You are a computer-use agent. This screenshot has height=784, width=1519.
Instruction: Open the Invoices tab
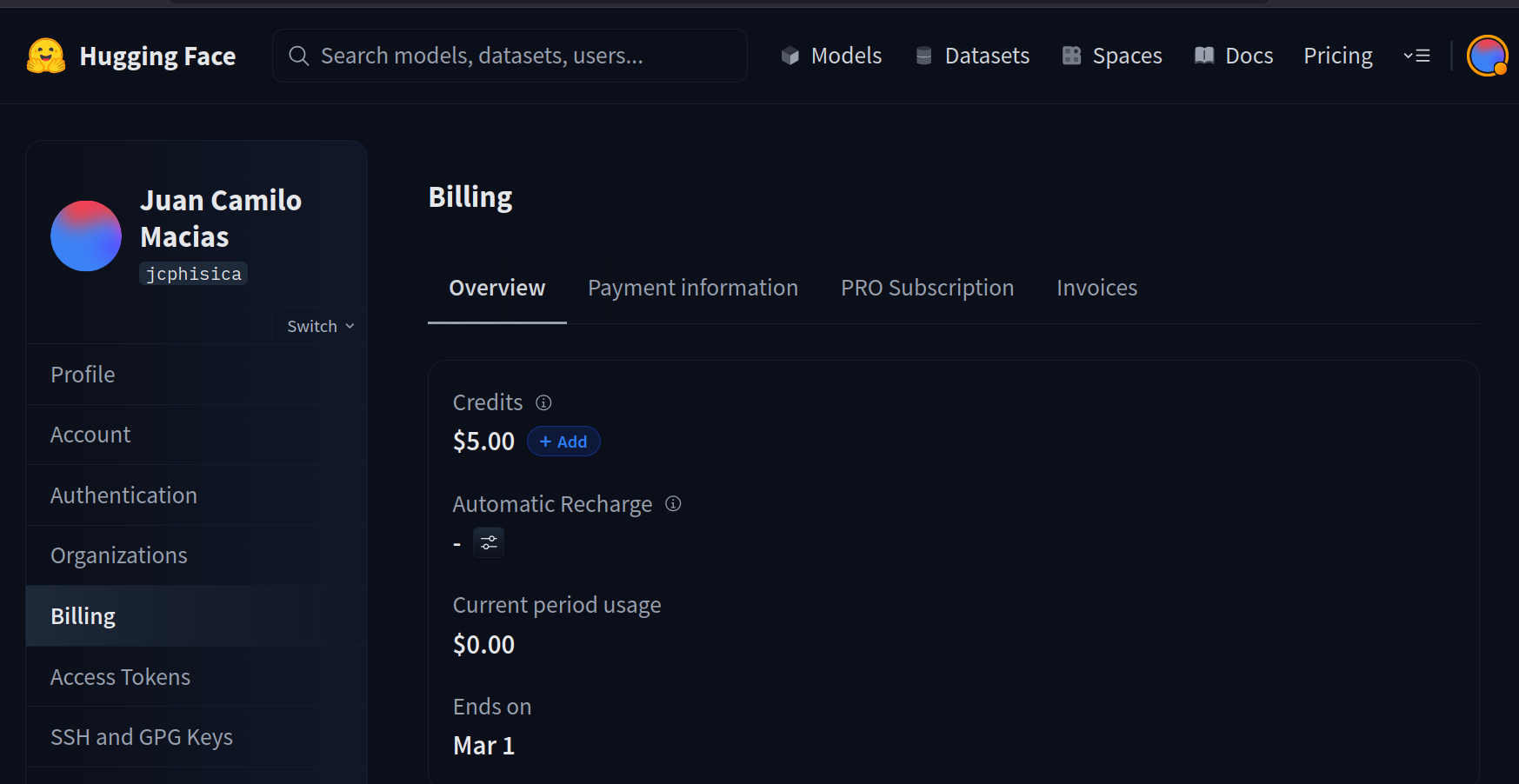click(x=1096, y=287)
